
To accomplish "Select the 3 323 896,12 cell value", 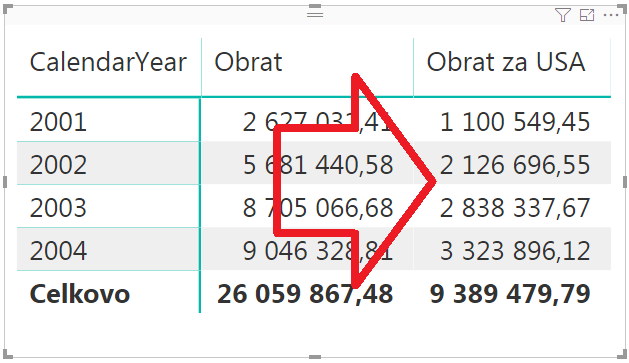I will 515,251.
